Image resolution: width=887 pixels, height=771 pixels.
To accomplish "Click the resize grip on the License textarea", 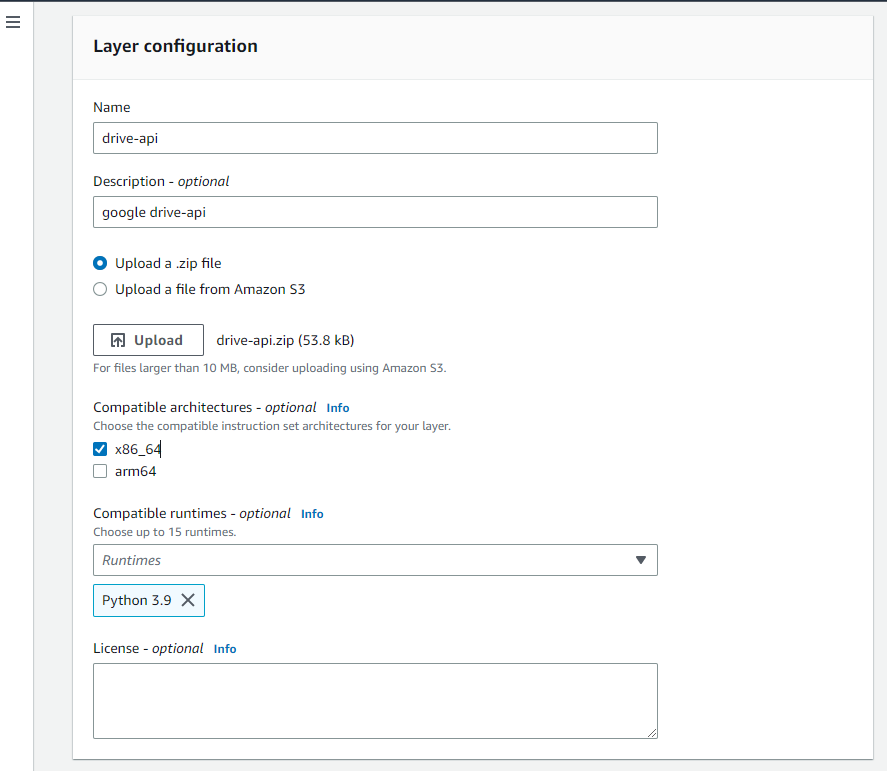I will pyautogui.click(x=652, y=734).
